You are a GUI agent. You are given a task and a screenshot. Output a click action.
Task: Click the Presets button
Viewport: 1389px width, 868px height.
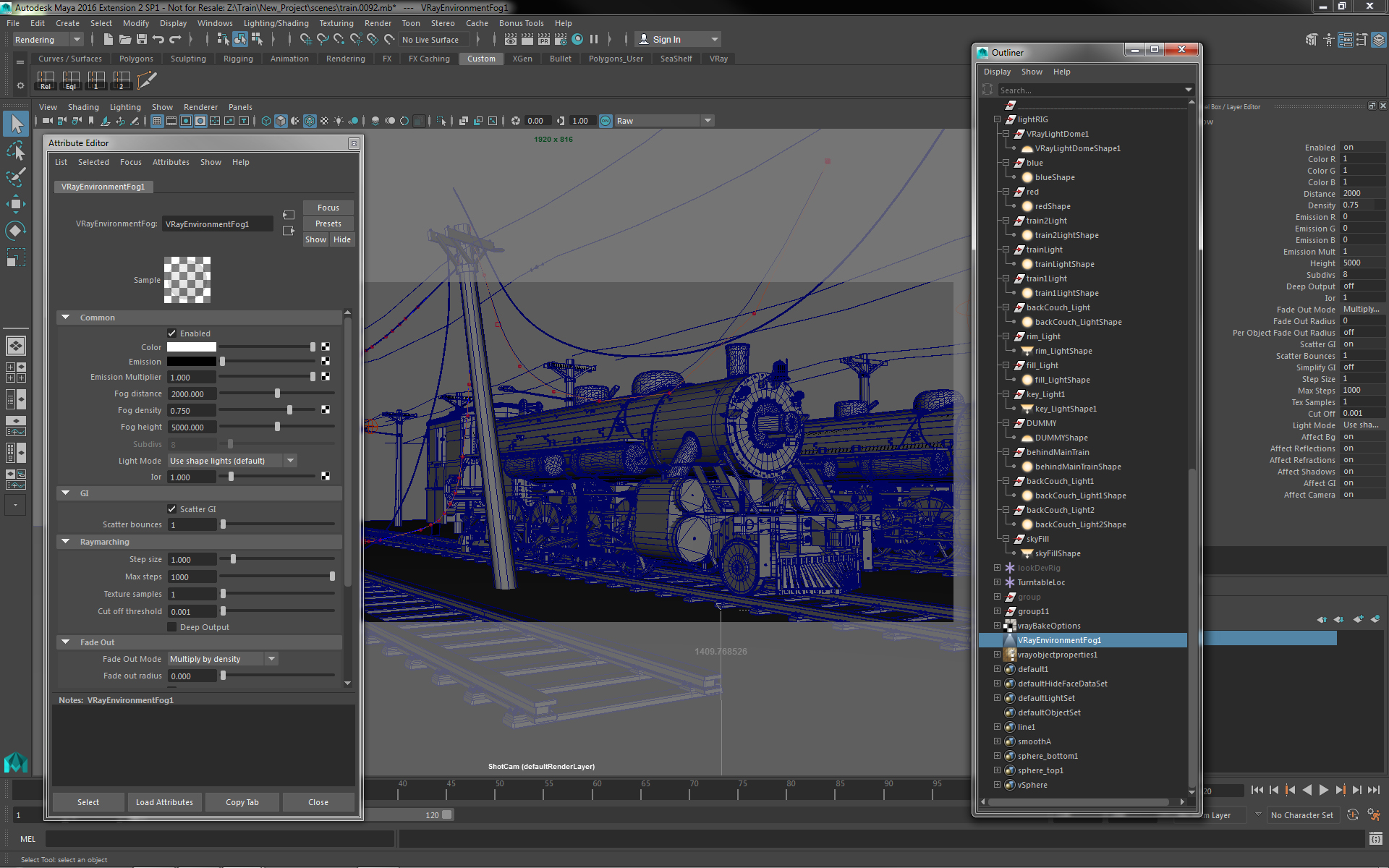[328, 224]
